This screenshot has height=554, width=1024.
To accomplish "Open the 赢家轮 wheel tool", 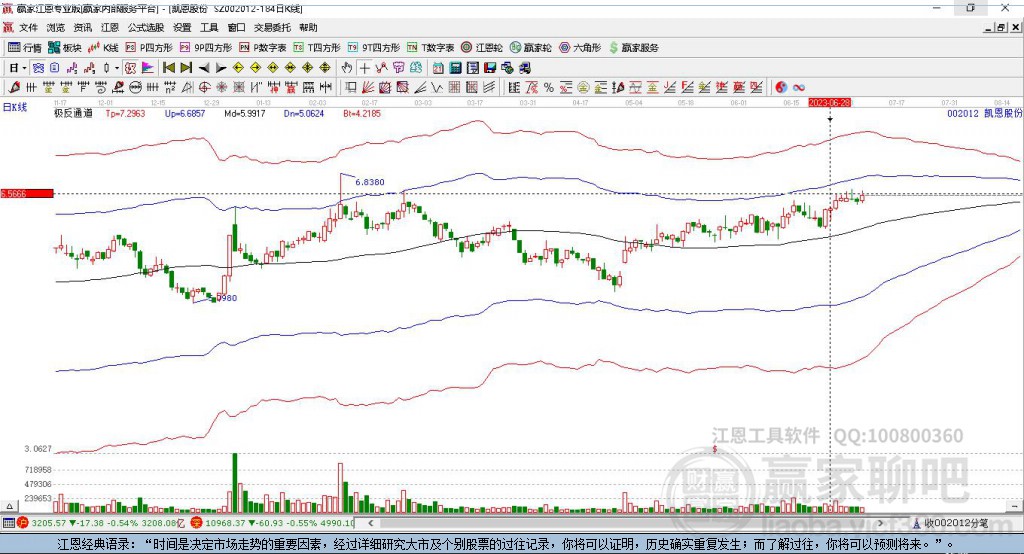I will pos(531,48).
